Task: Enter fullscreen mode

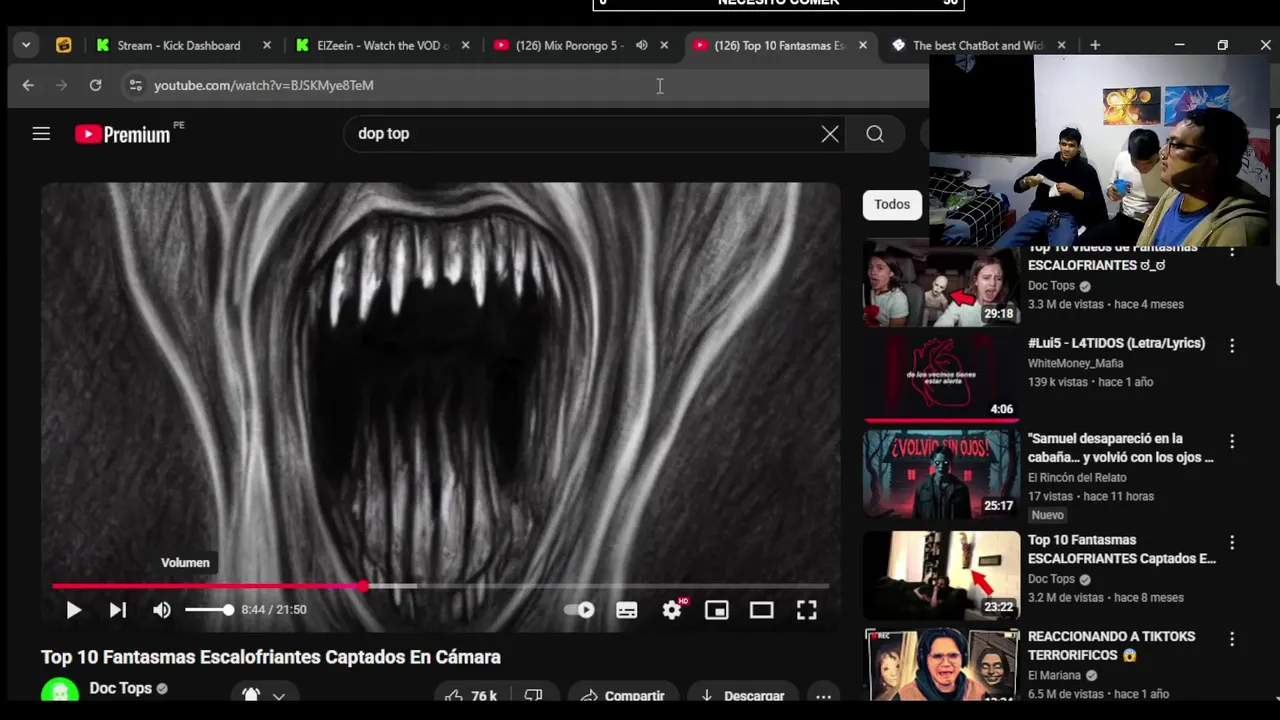Action: coord(807,610)
